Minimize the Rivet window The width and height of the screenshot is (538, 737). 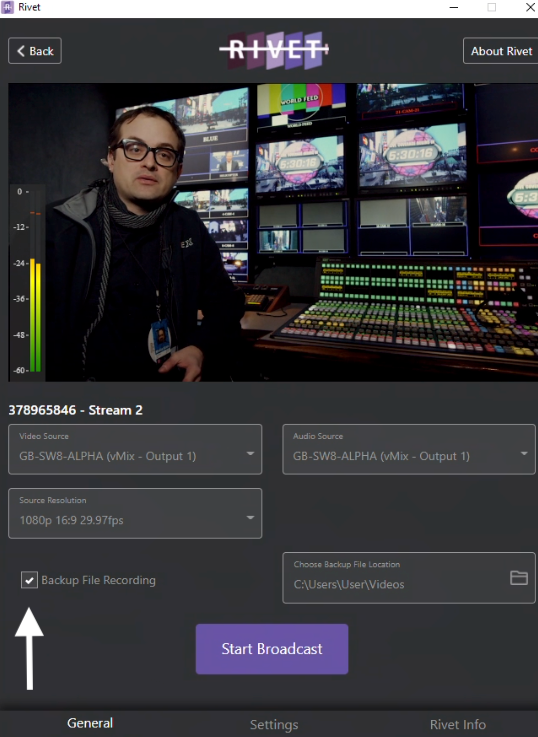tap(453, 7)
